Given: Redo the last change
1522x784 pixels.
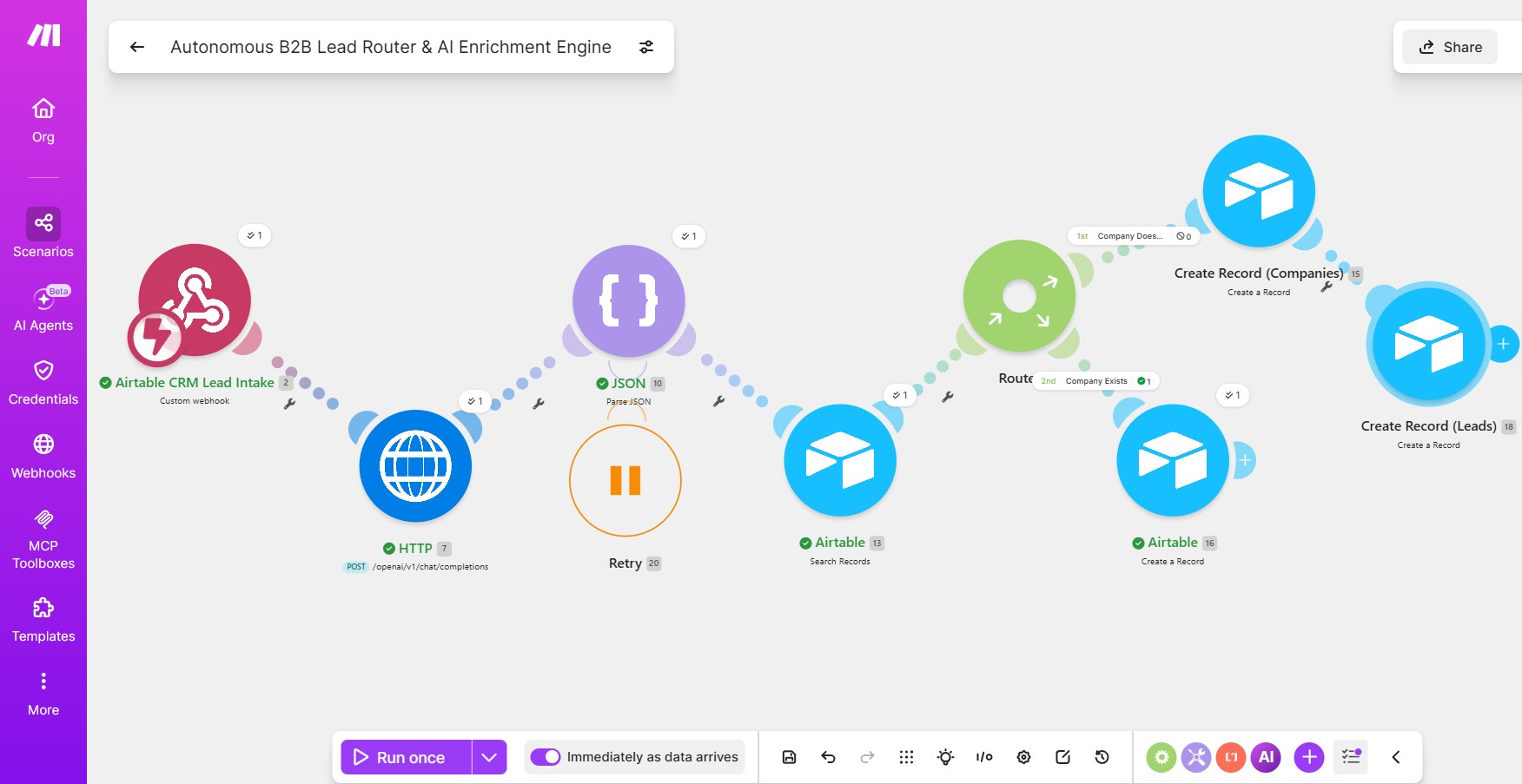Looking at the screenshot, I should click(x=867, y=757).
